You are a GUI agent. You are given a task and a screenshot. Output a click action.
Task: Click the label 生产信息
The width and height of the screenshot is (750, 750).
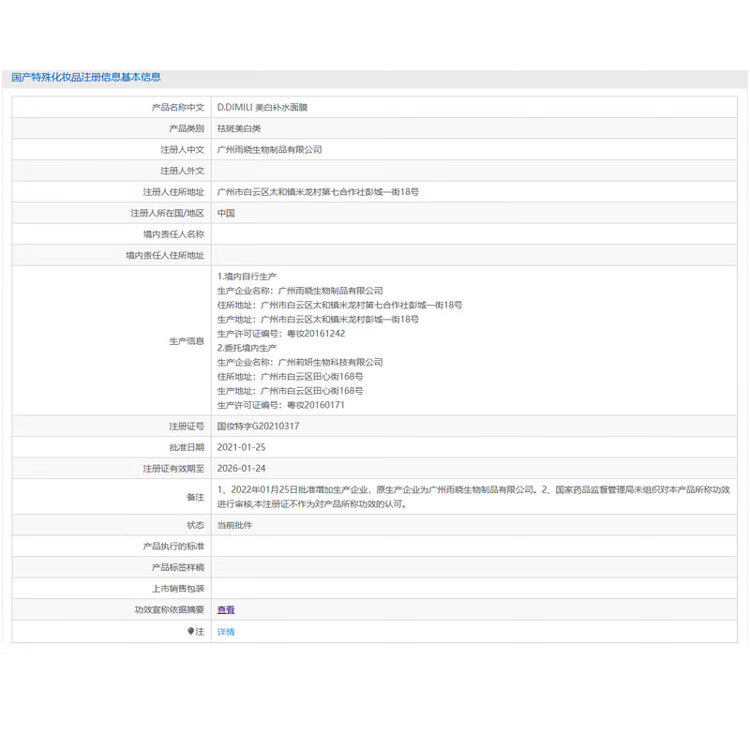187,341
